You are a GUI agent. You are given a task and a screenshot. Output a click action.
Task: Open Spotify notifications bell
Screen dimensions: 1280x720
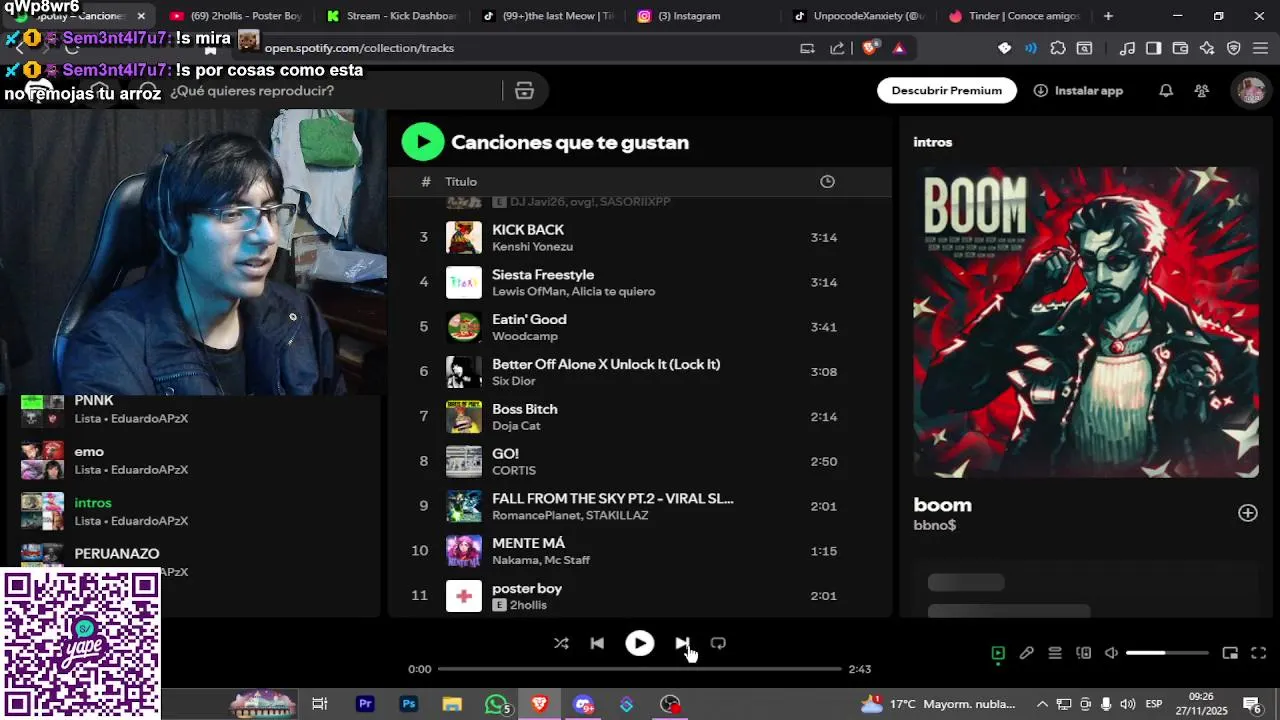coord(1166,90)
